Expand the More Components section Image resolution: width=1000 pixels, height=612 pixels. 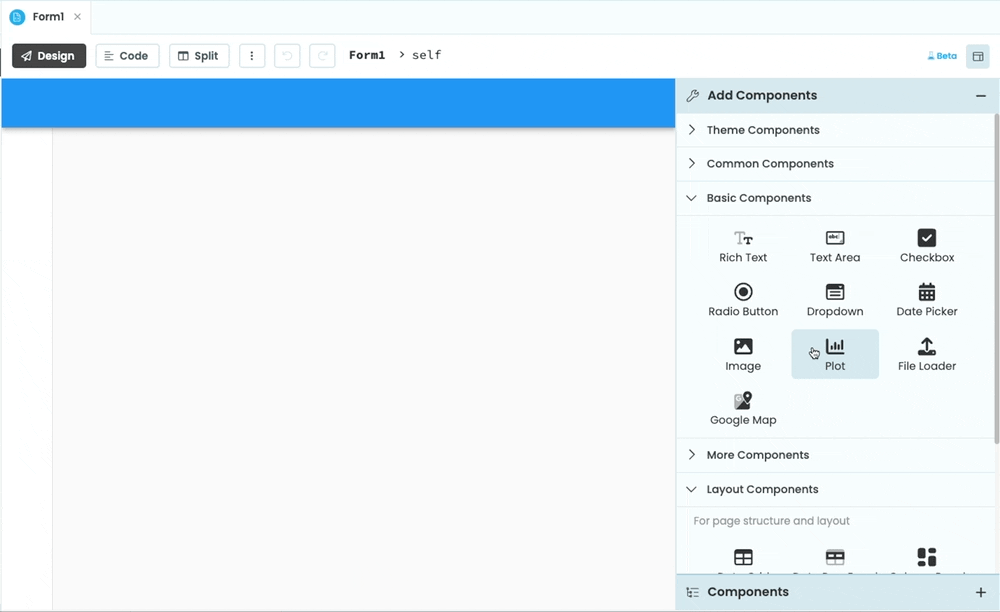[758, 454]
